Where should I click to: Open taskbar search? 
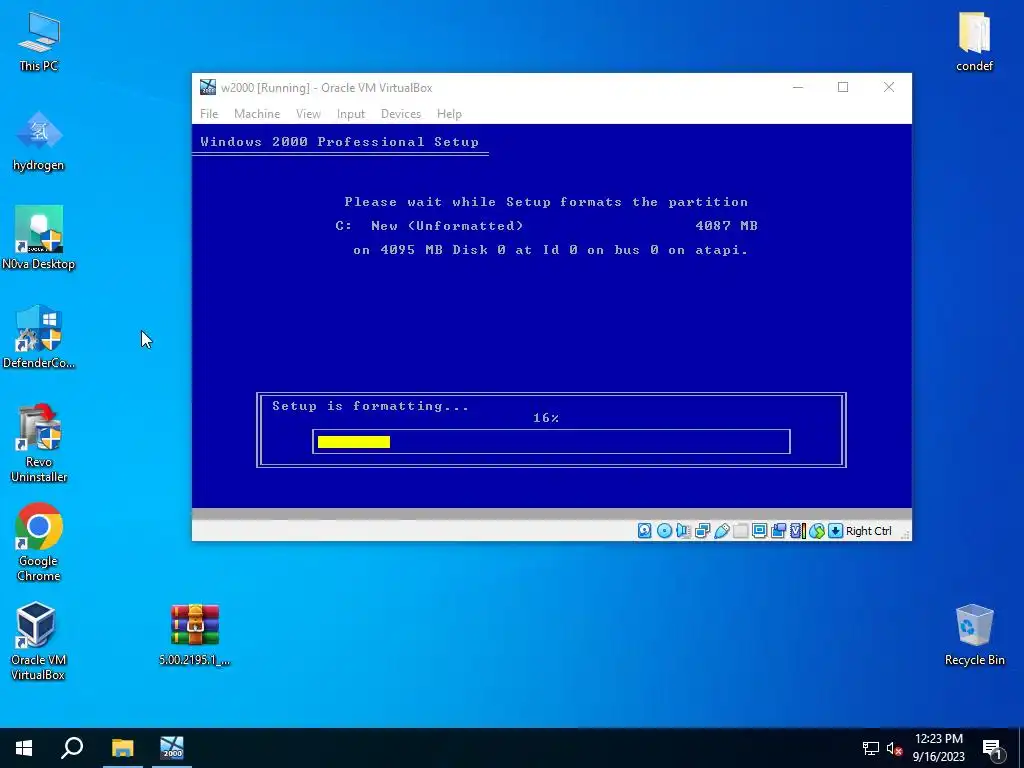[x=72, y=748]
